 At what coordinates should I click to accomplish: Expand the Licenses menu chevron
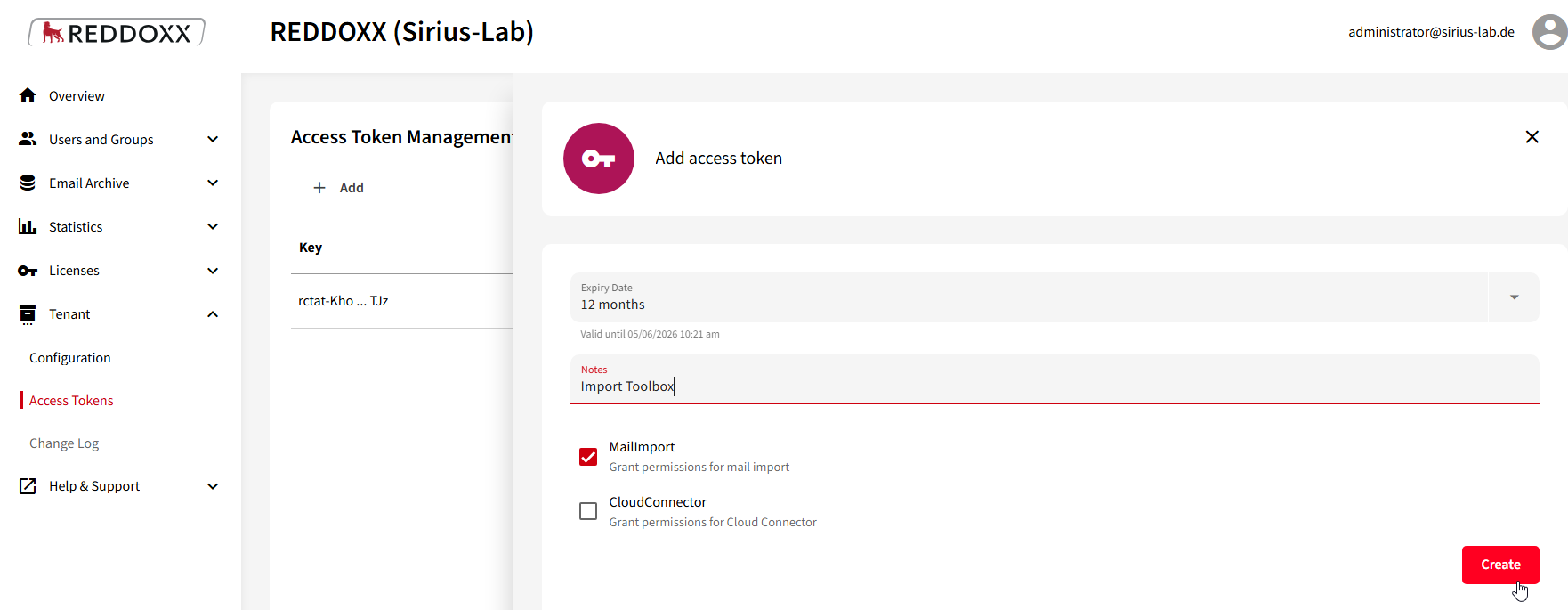point(213,271)
